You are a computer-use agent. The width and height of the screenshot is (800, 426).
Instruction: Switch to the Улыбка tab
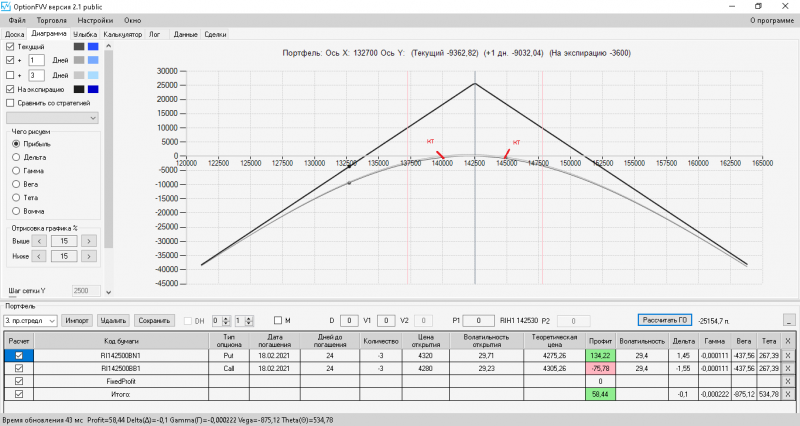pos(85,34)
